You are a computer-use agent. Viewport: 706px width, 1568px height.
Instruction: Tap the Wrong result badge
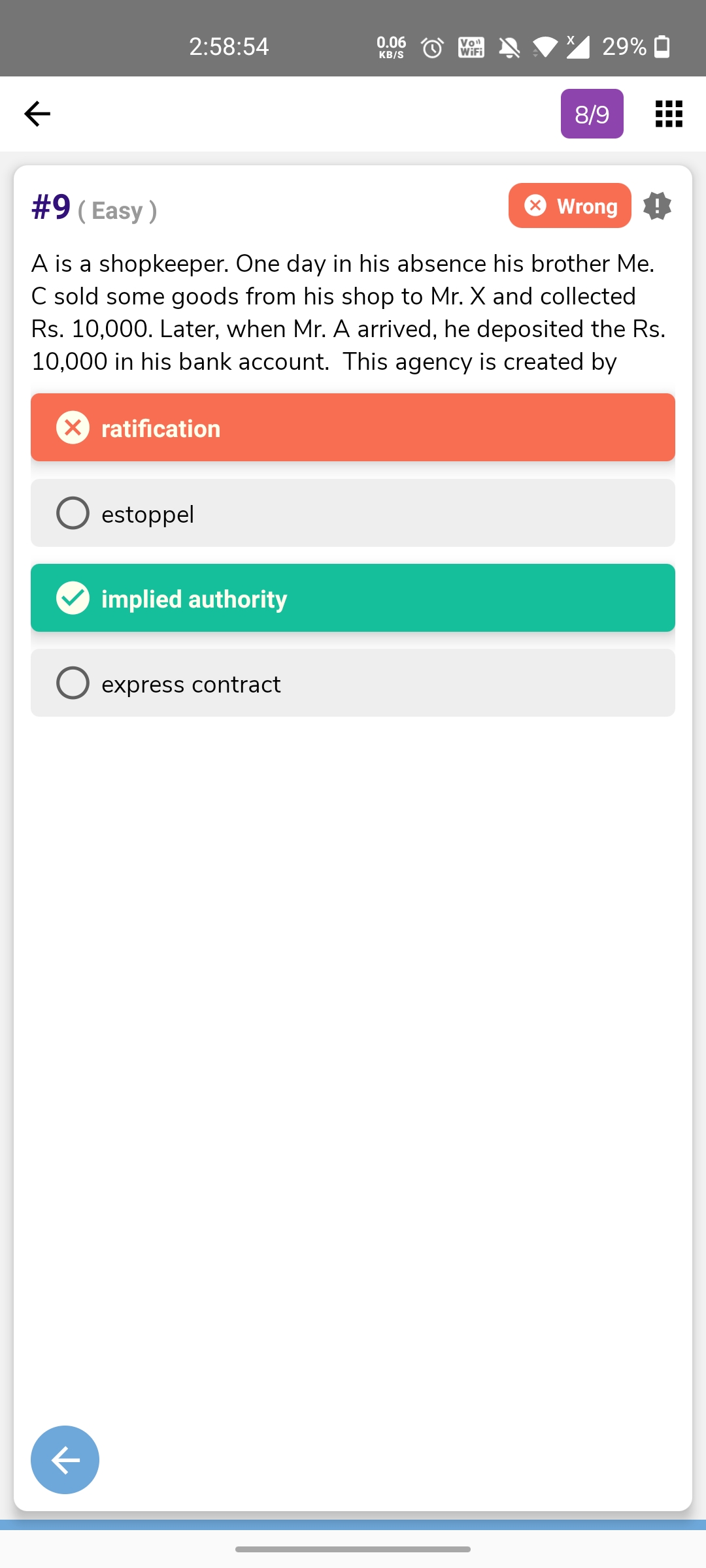point(569,206)
